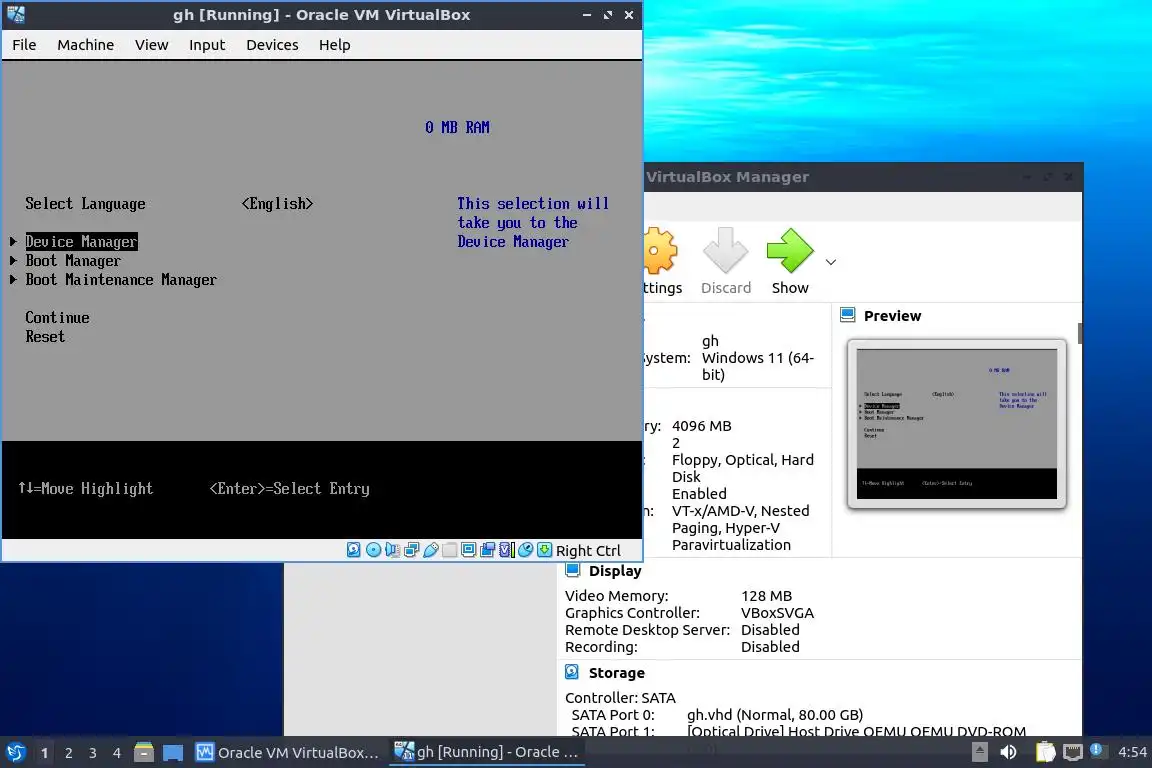
Task: Click the 0 MB RAM text
Action: (x=457, y=127)
